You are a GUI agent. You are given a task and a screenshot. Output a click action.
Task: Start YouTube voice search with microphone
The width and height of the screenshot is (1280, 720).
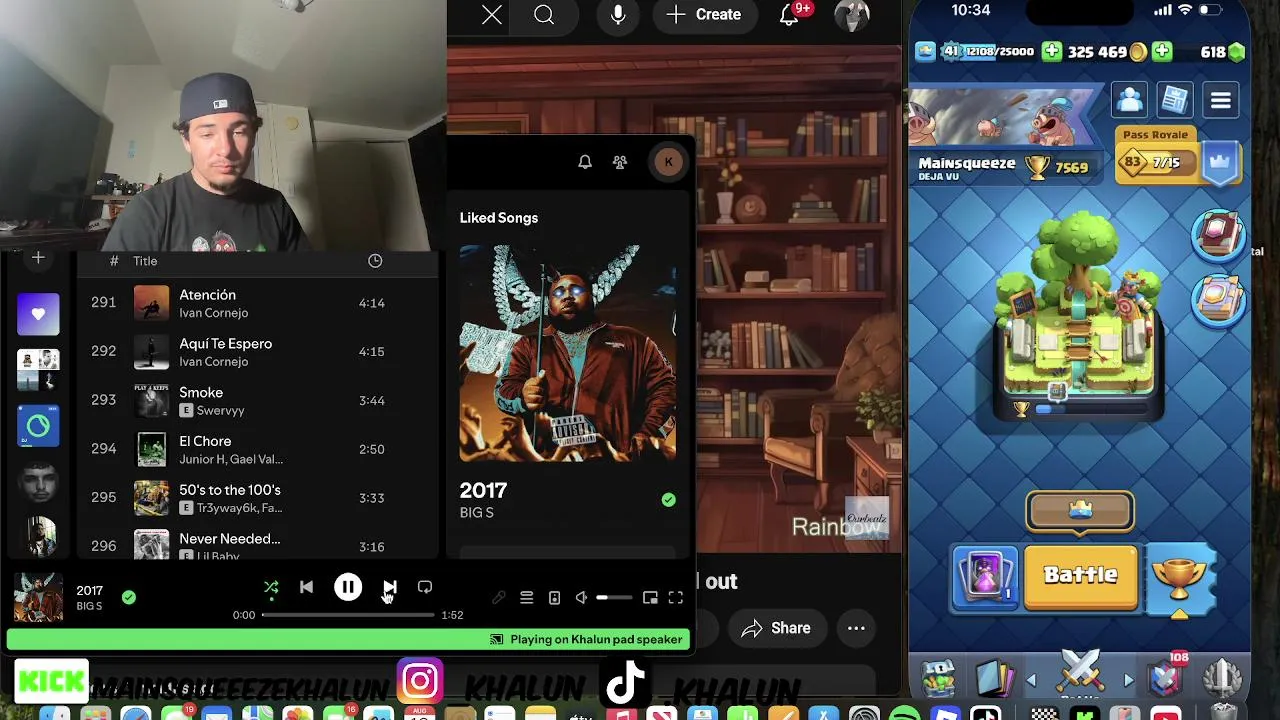618,14
